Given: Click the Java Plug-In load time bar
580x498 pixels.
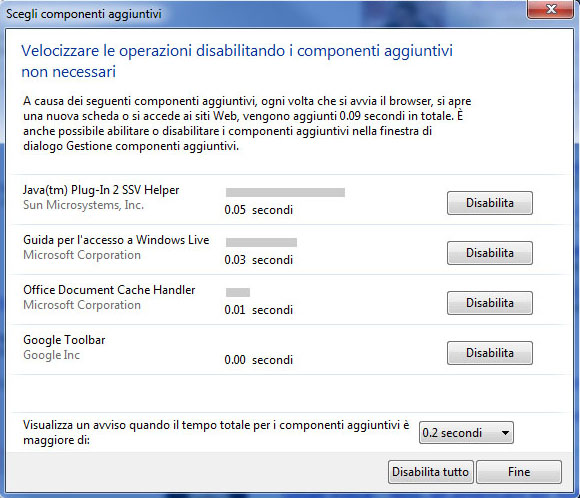Looking at the screenshot, I should click(285, 192).
